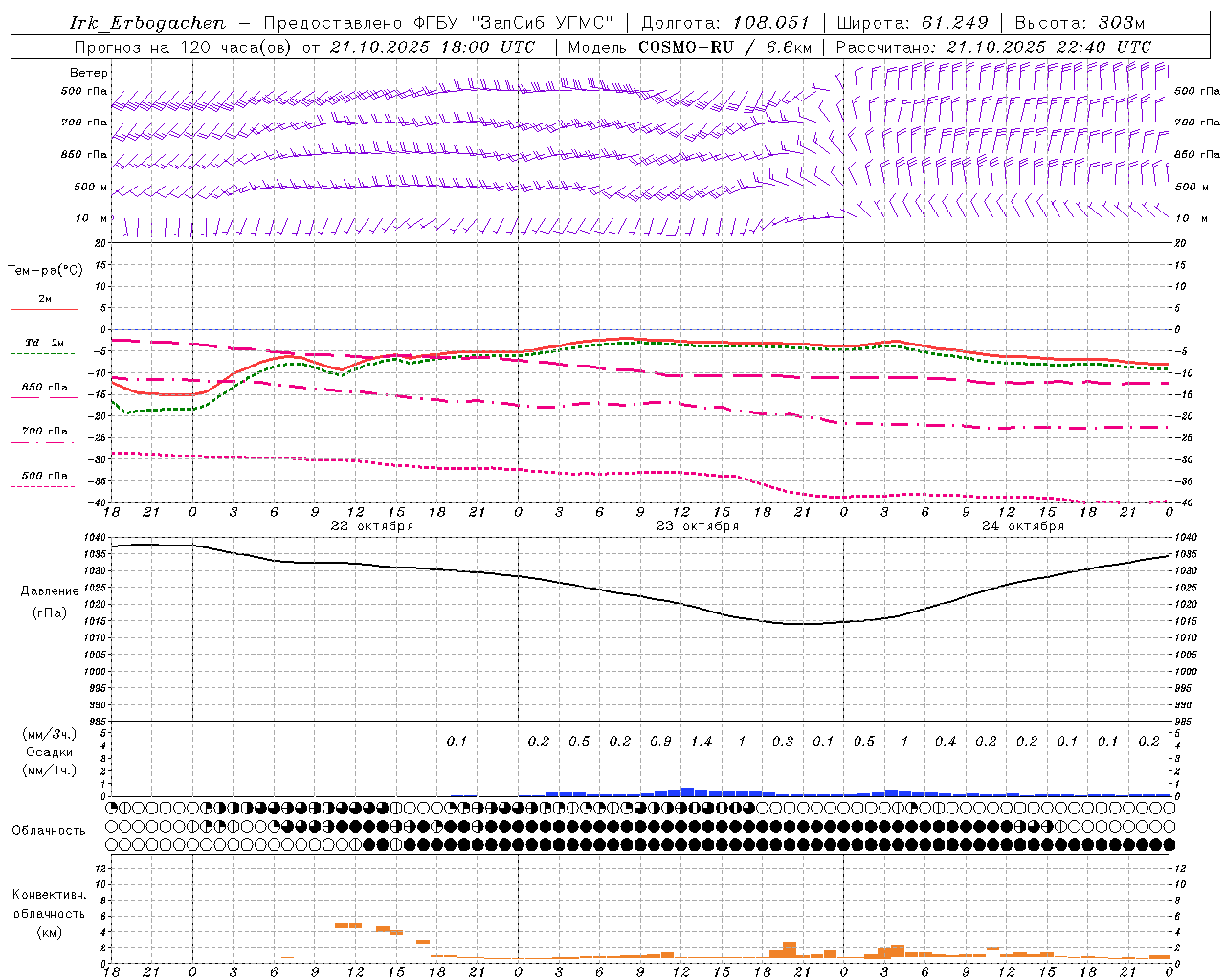The image size is (1225, 980).
Task: Click the Тем-ра(°C) axis label
Action: pos(45,271)
